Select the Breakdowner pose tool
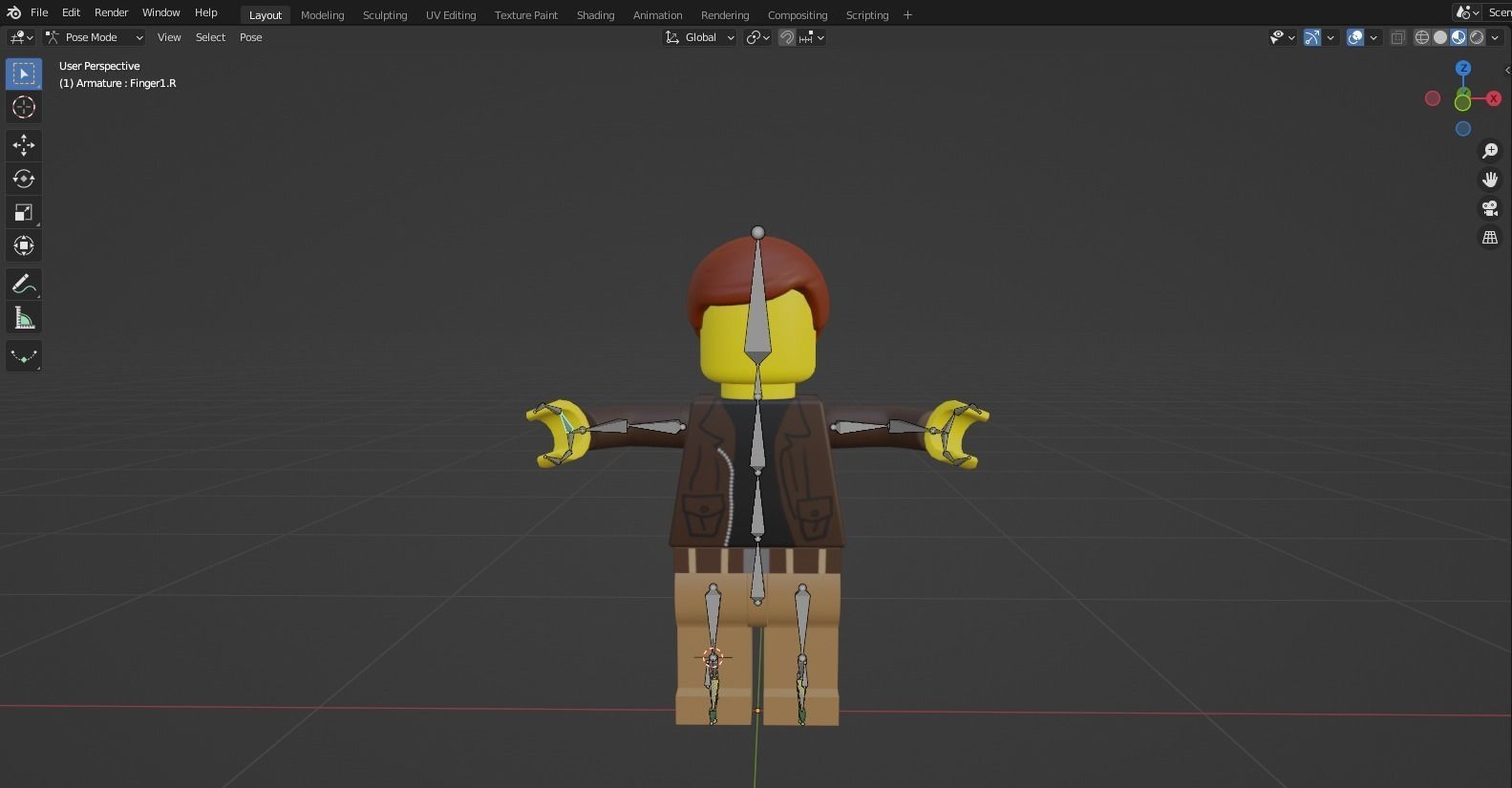 pyautogui.click(x=24, y=356)
